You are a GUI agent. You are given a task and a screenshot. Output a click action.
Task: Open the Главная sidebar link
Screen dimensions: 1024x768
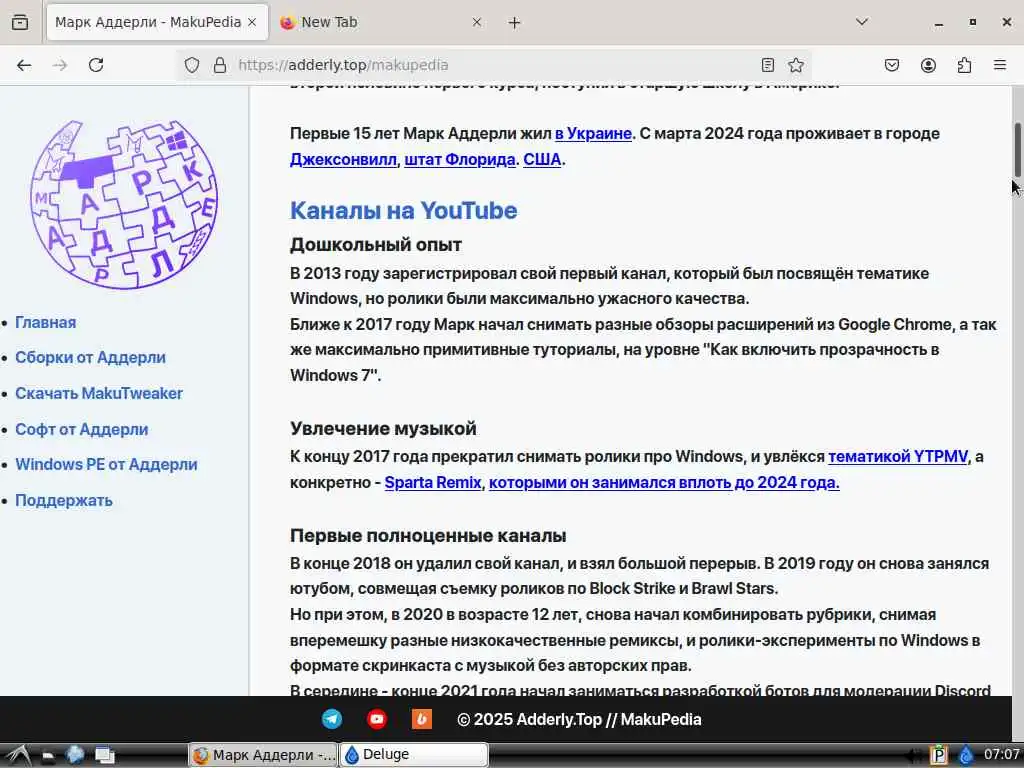(45, 323)
